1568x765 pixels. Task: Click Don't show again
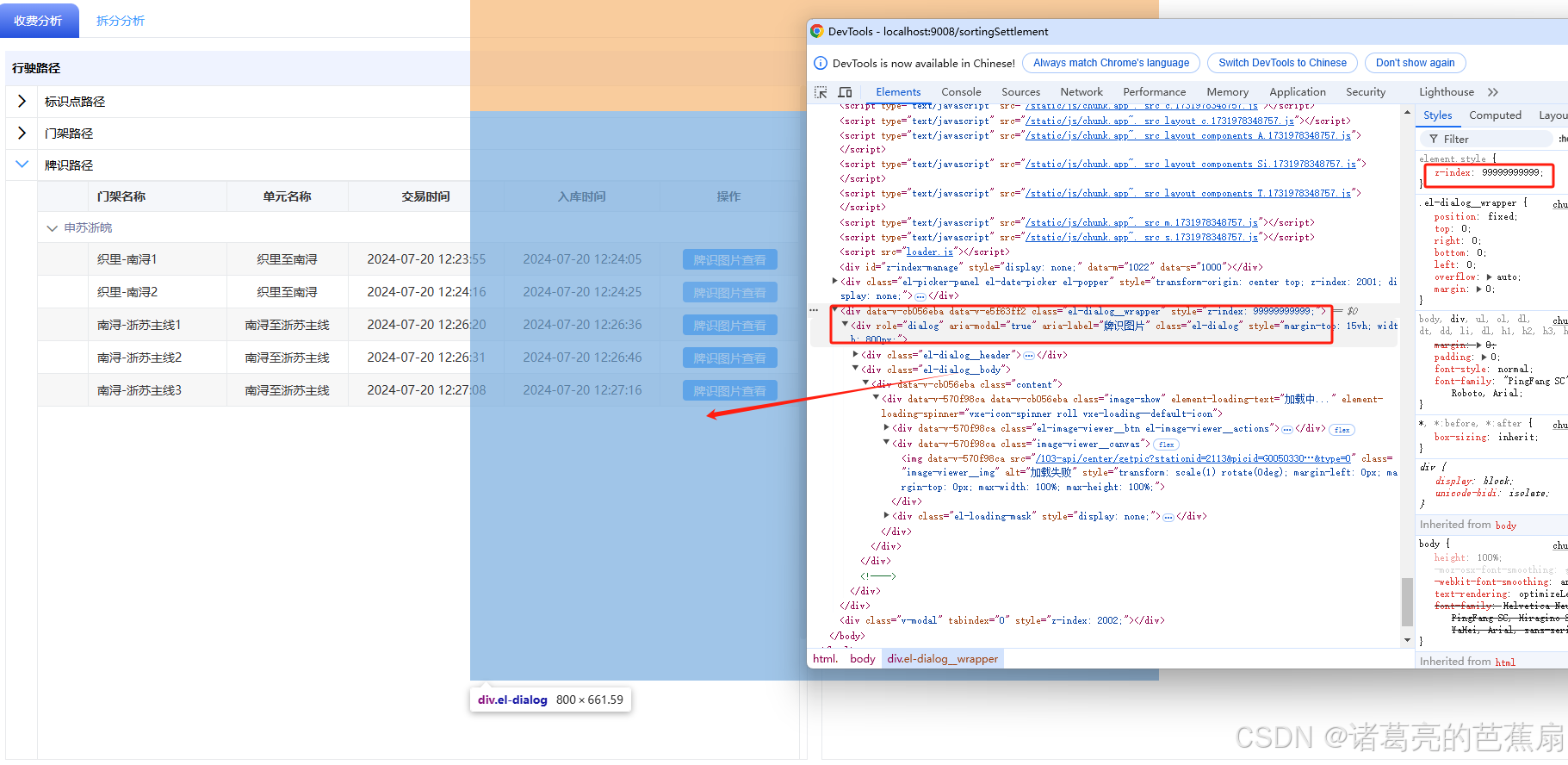coord(1415,63)
